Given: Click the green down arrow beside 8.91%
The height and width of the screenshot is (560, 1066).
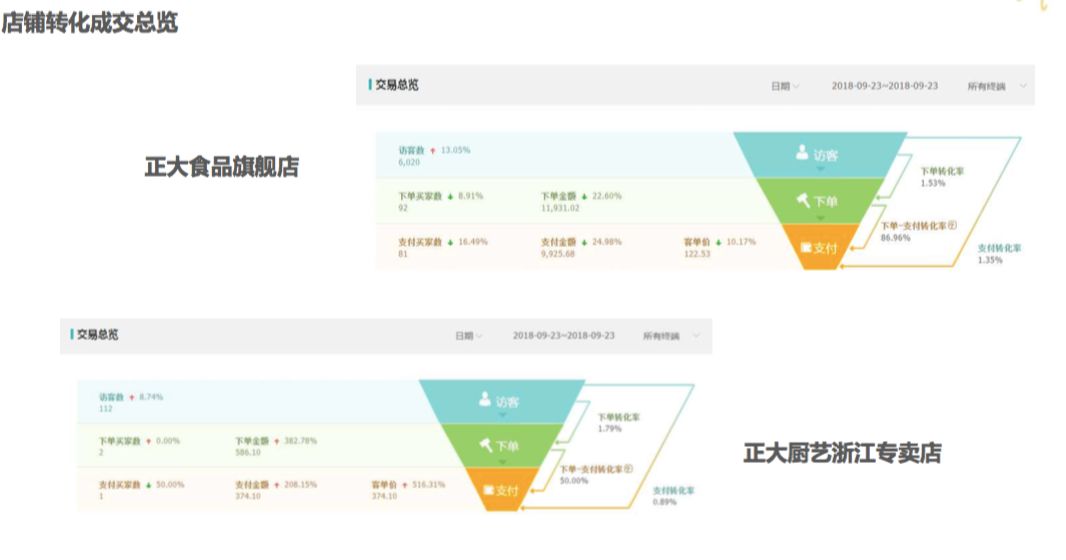Looking at the screenshot, I should point(450,196).
